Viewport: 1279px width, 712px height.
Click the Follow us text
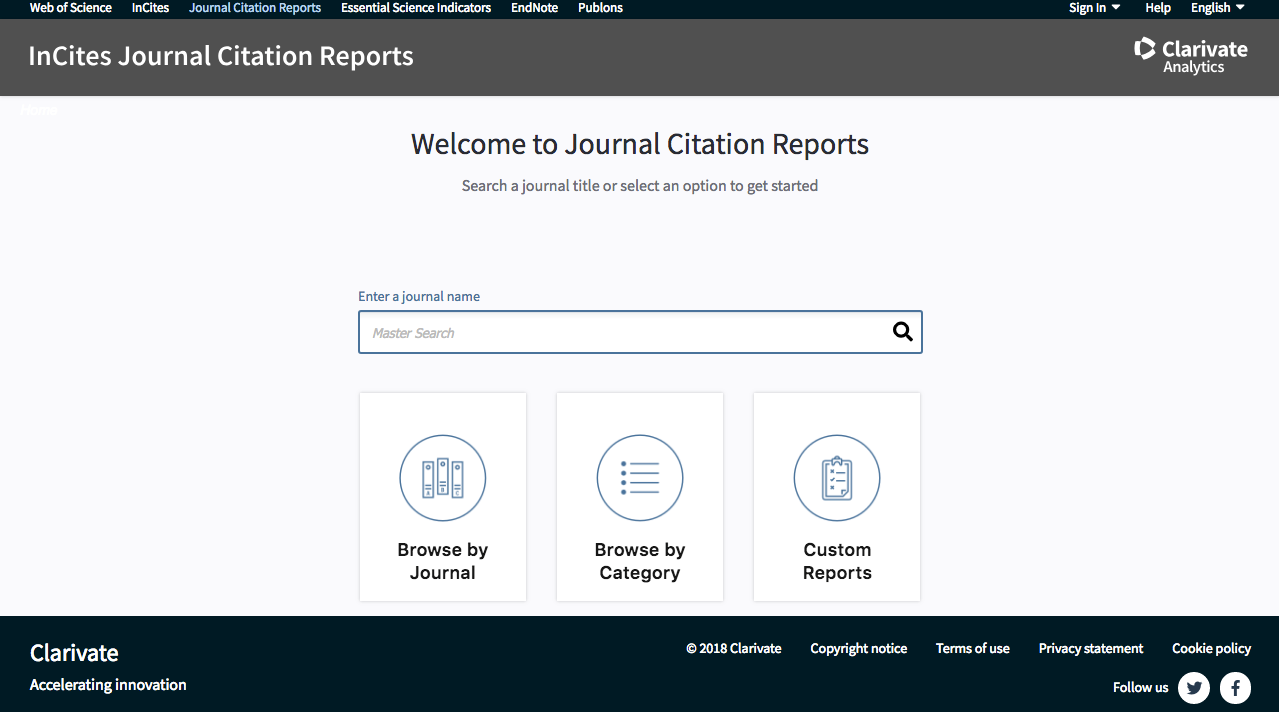tap(1140, 687)
